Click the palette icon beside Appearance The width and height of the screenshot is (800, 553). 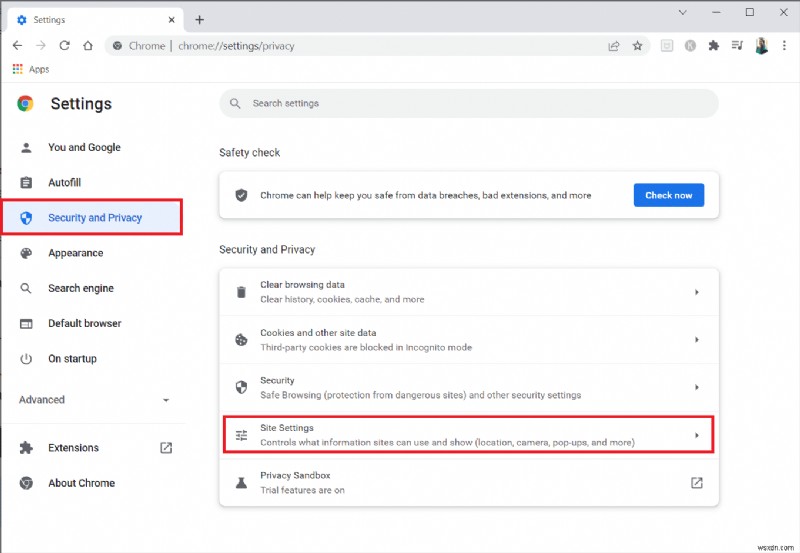click(26, 253)
